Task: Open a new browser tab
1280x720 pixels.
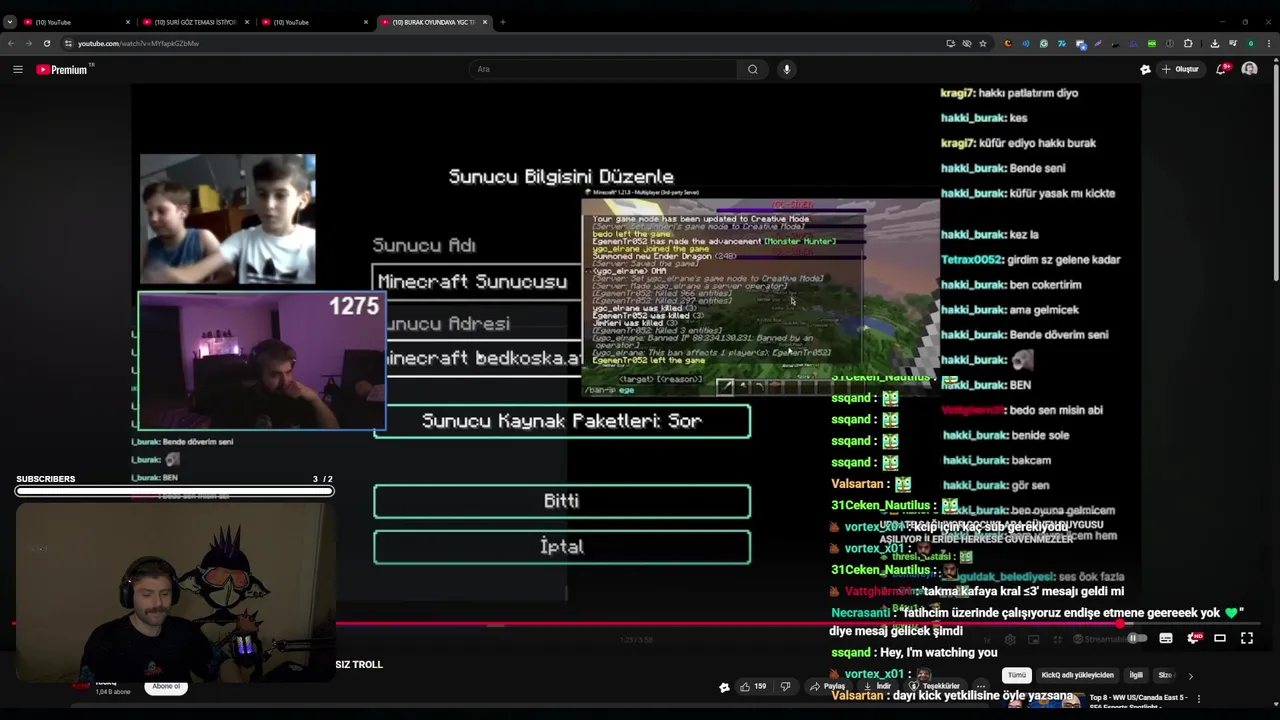Action: tap(503, 22)
